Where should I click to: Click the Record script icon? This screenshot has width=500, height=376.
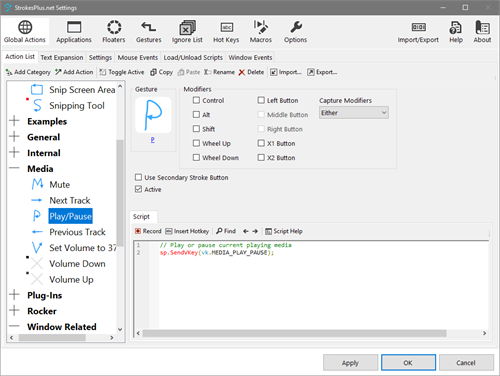tap(138, 231)
